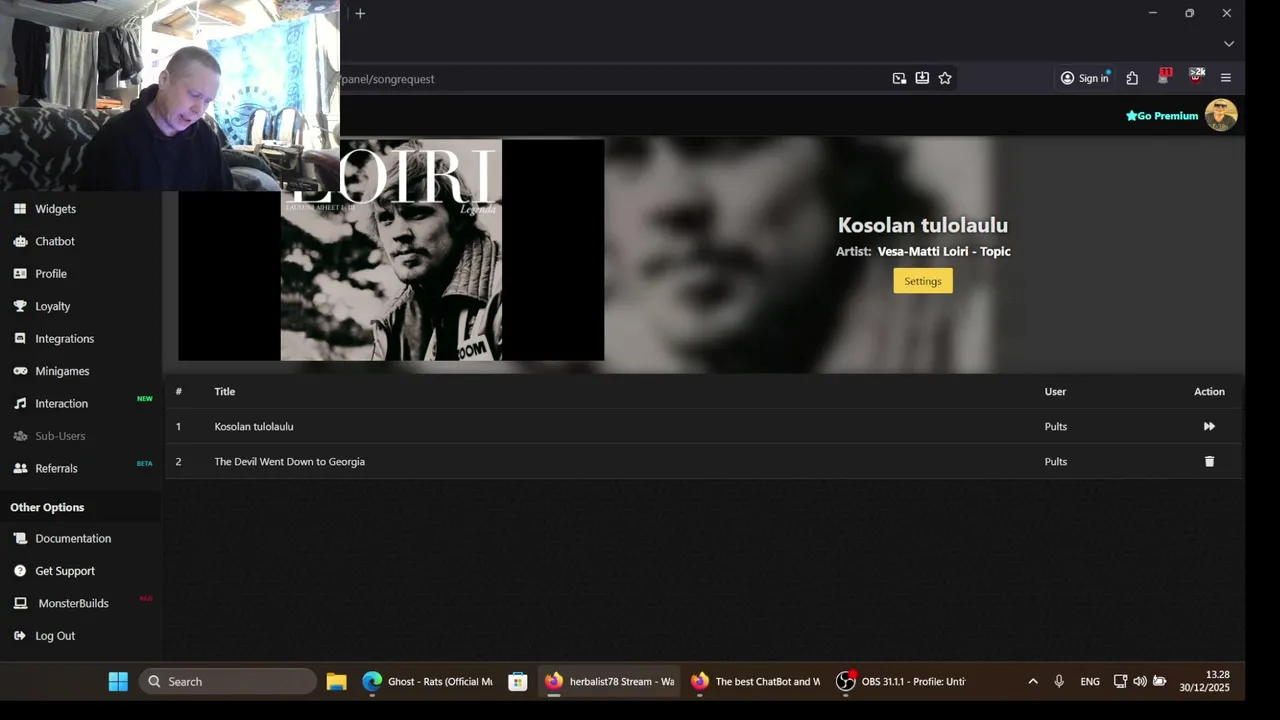Click the Get Support link
1280x720 pixels.
point(65,571)
